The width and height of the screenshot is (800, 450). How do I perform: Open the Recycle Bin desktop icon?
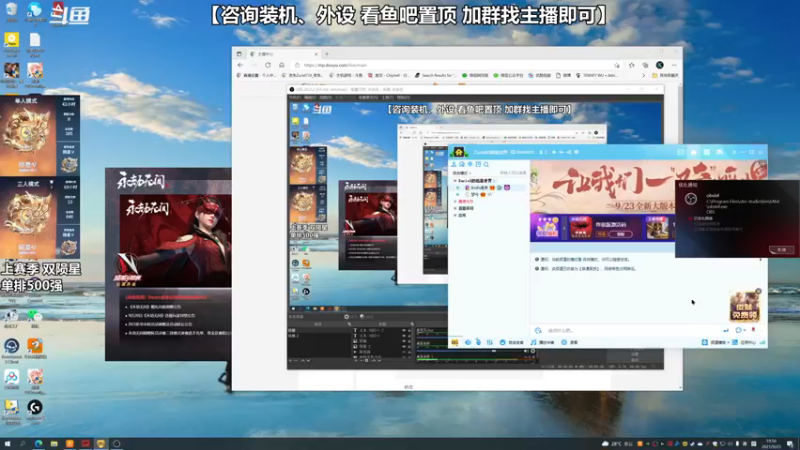click(x=11, y=9)
